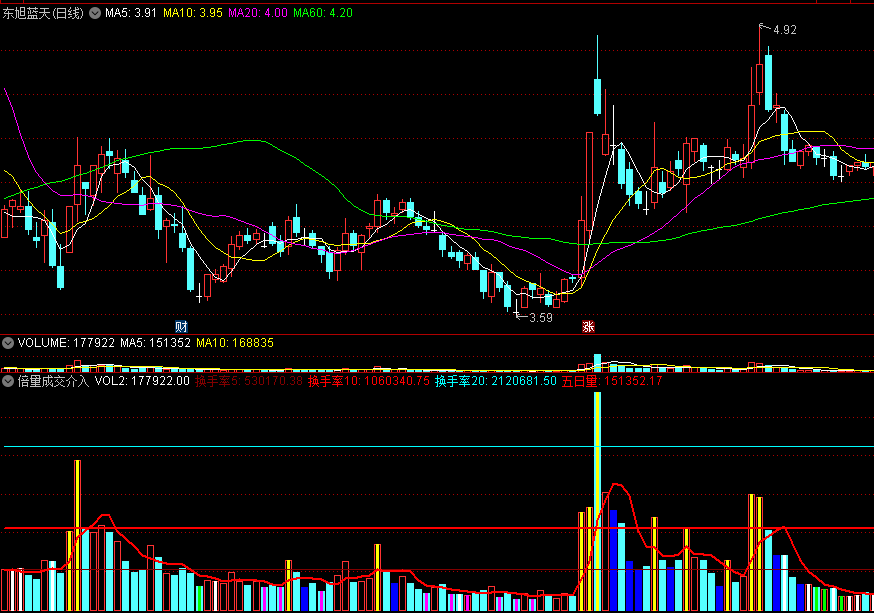Click the 3.59 low price annotation

(x=541, y=318)
